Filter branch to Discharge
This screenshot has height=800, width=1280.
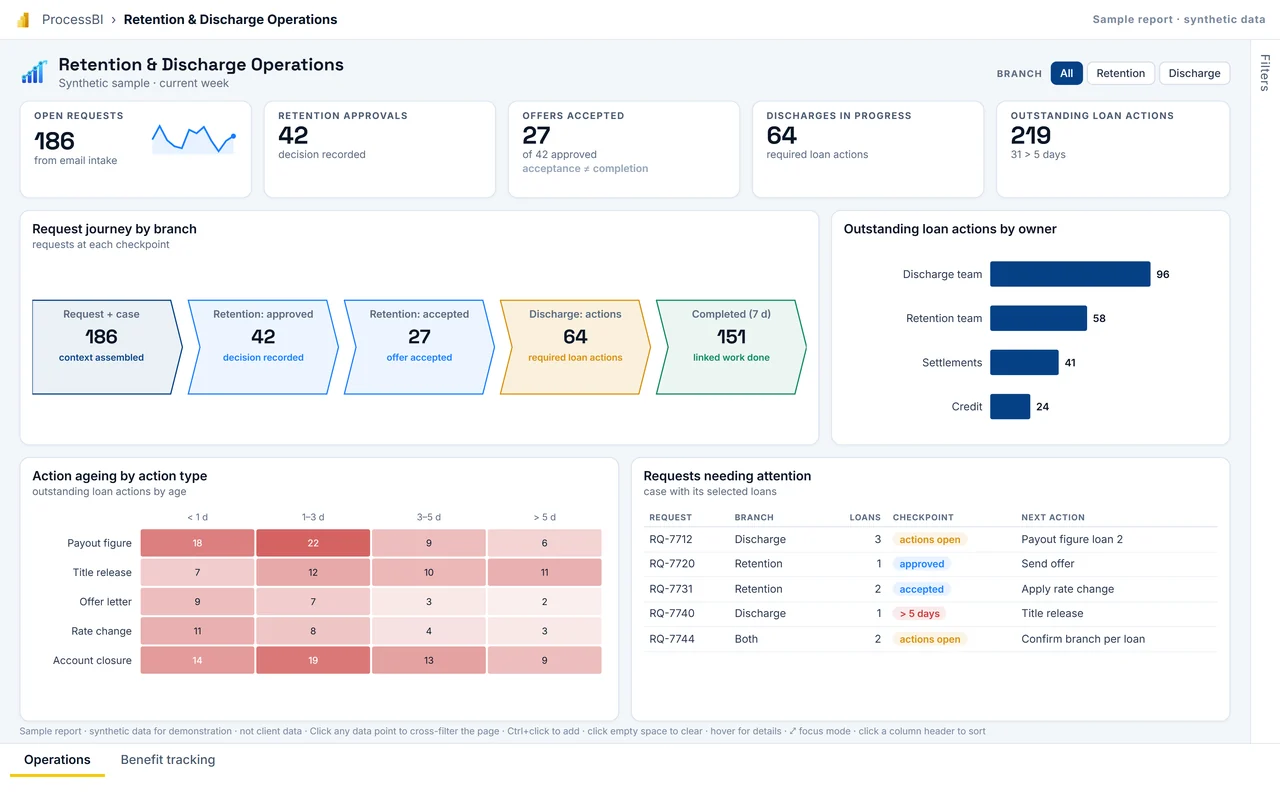1194,73
